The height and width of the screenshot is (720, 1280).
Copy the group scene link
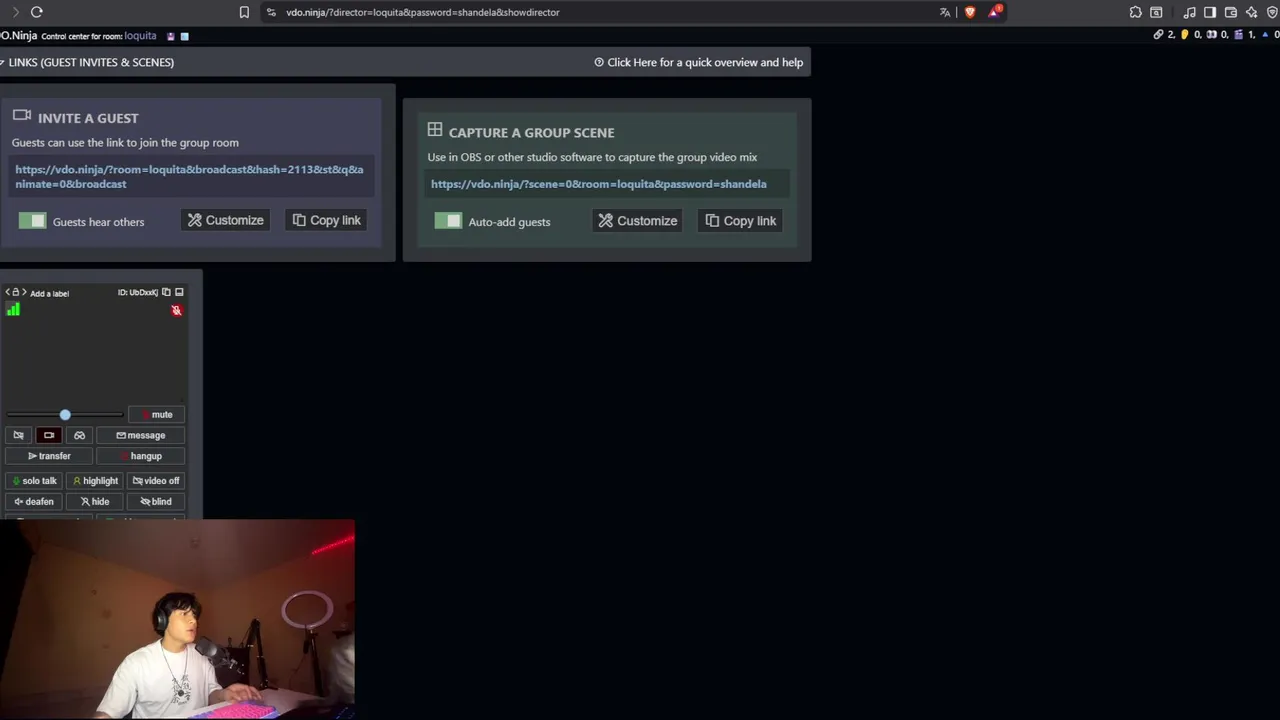click(741, 221)
